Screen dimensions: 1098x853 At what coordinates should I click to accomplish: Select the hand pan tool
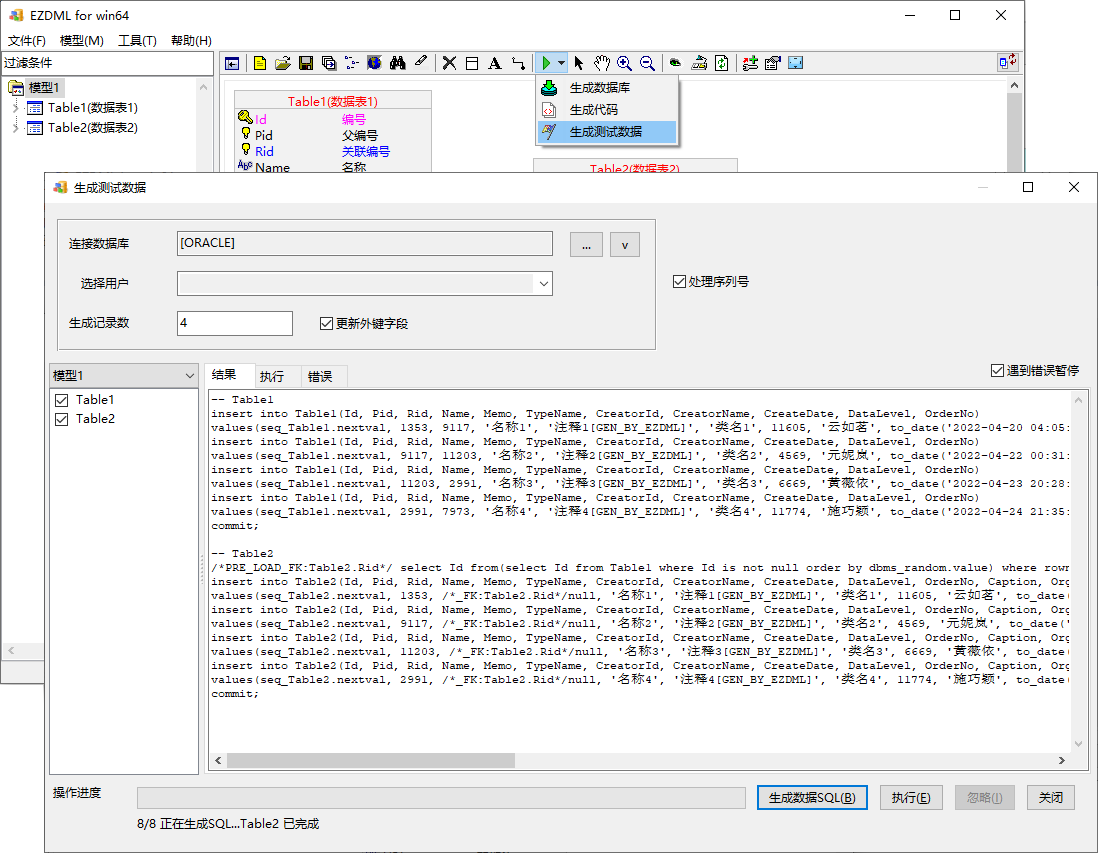(x=602, y=64)
